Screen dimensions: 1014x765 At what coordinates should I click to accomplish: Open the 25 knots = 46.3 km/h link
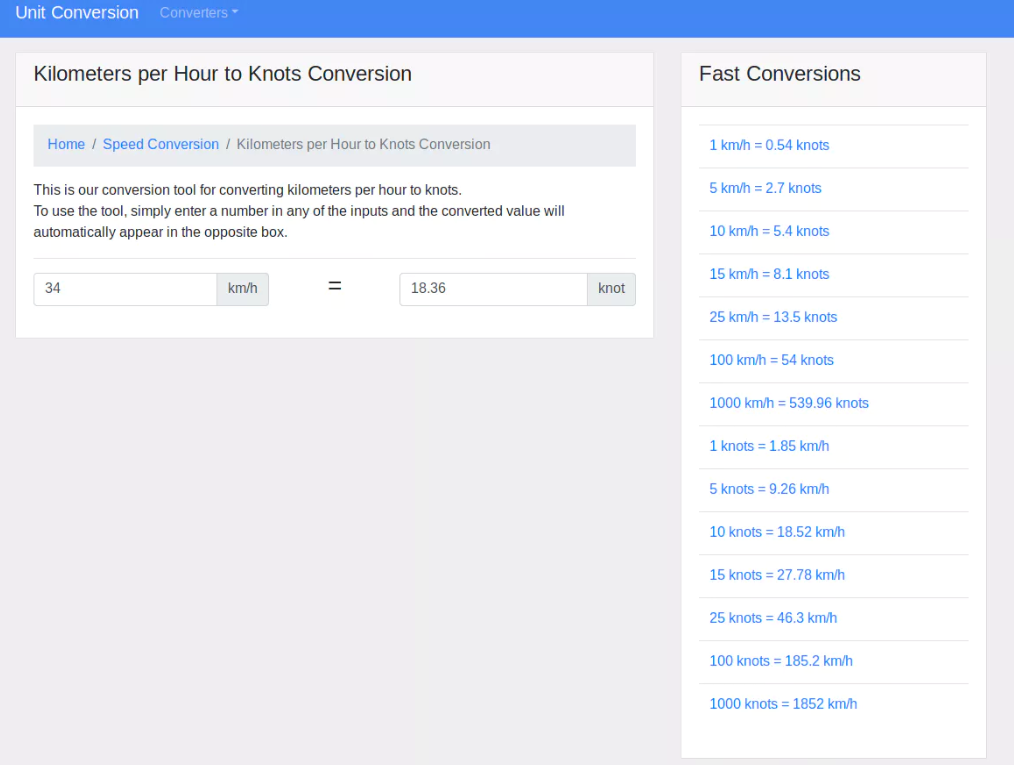(773, 618)
